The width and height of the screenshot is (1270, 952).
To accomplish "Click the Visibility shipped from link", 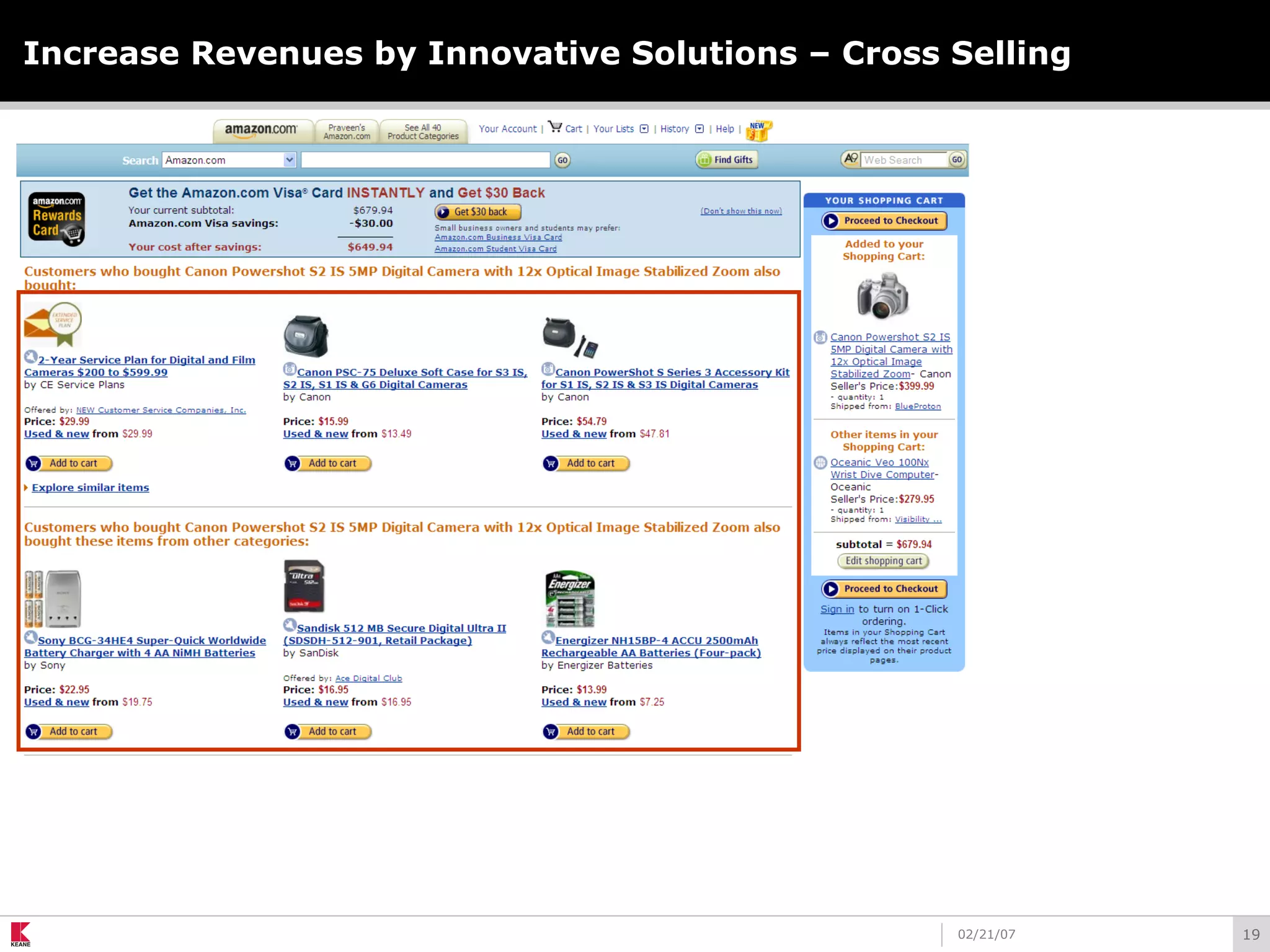I will pos(918,519).
